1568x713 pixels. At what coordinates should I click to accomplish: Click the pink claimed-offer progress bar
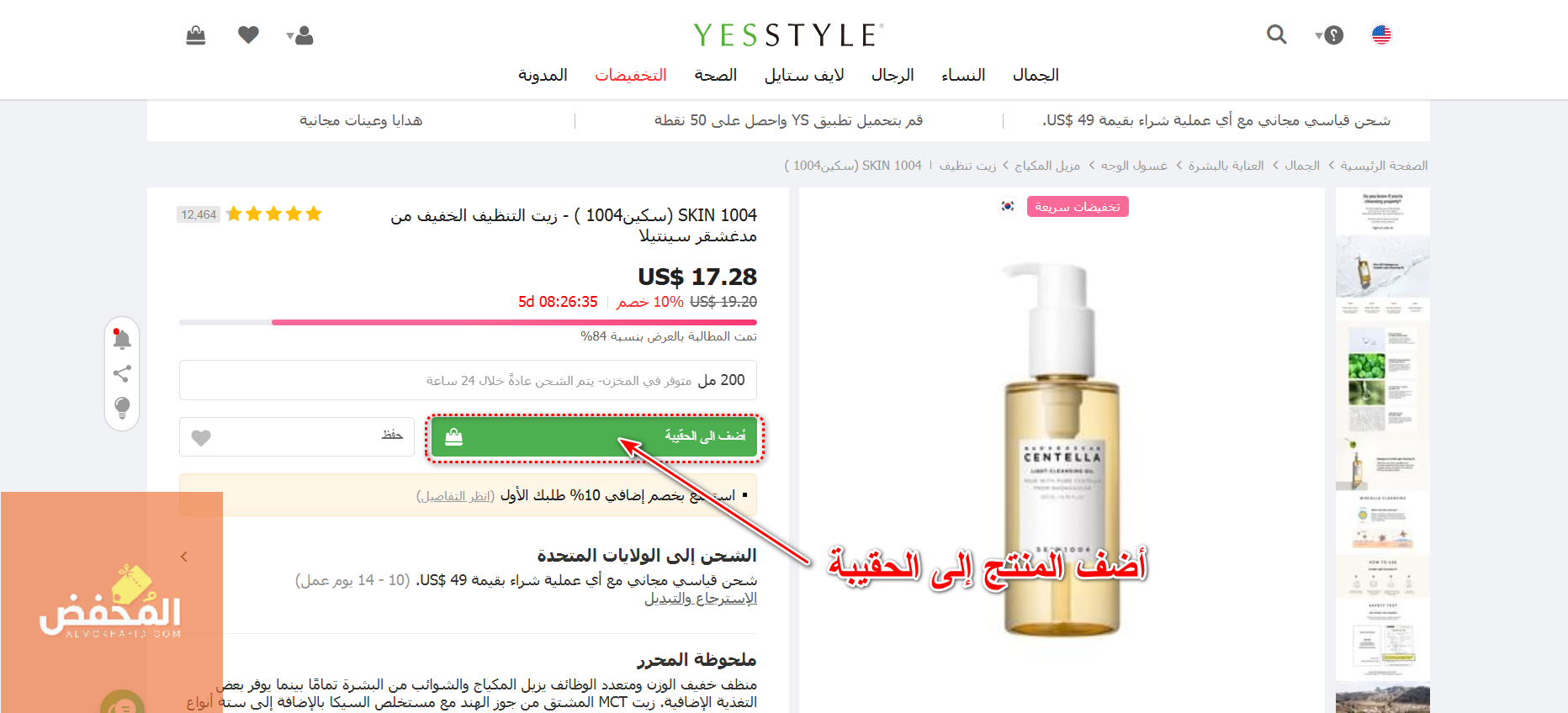468,322
